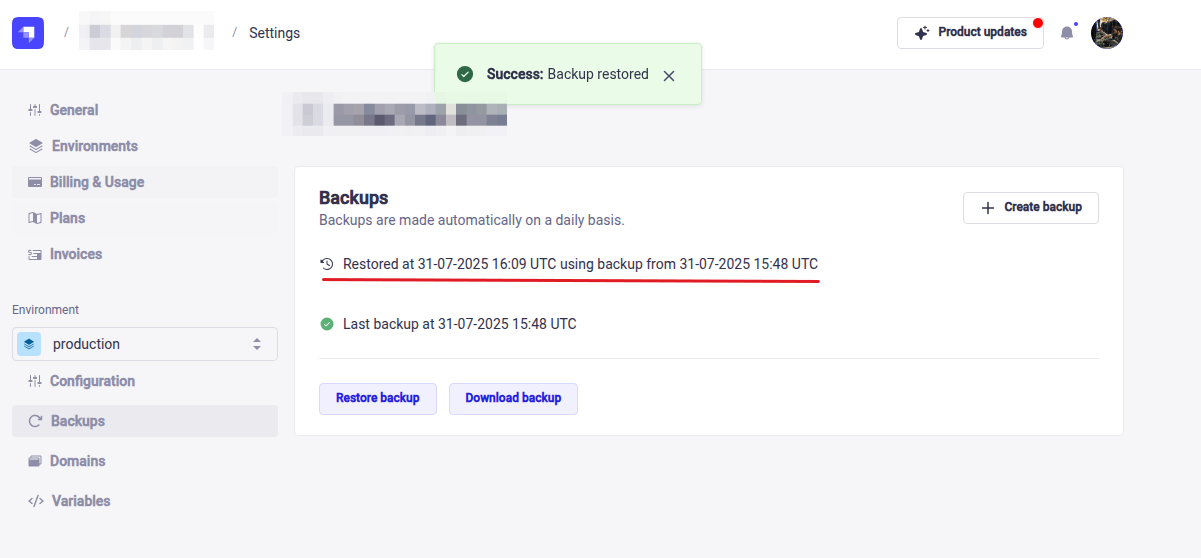Click Restore backup
This screenshot has height=558, width=1201.
377,398
